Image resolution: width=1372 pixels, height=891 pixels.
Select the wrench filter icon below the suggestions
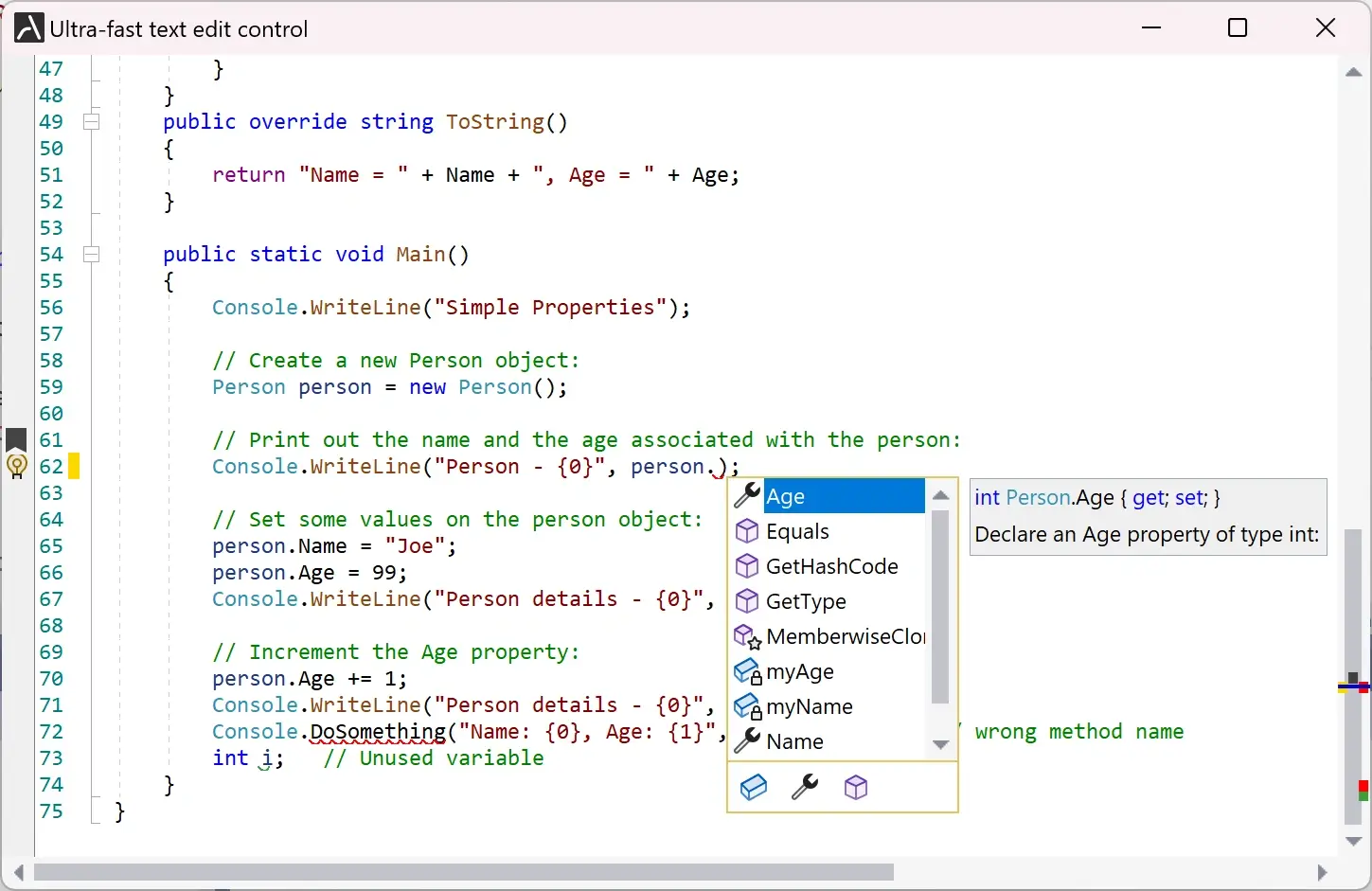point(805,787)
